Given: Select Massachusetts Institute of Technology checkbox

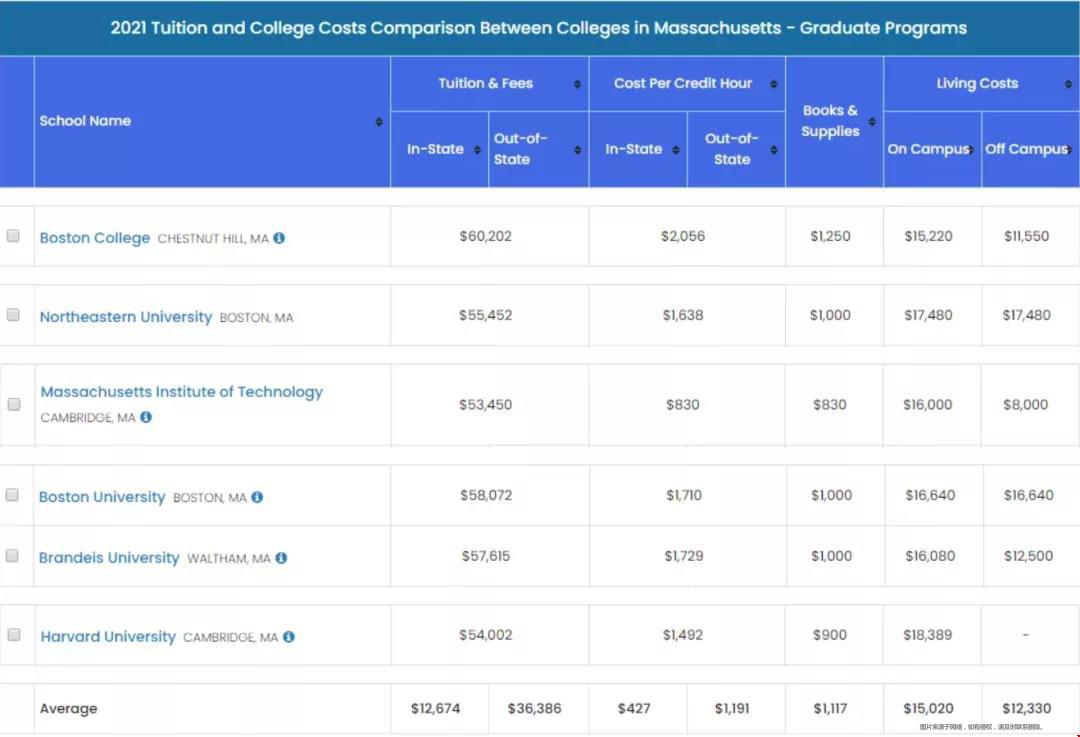Looking at the screenshot, I should click(14, 404).
